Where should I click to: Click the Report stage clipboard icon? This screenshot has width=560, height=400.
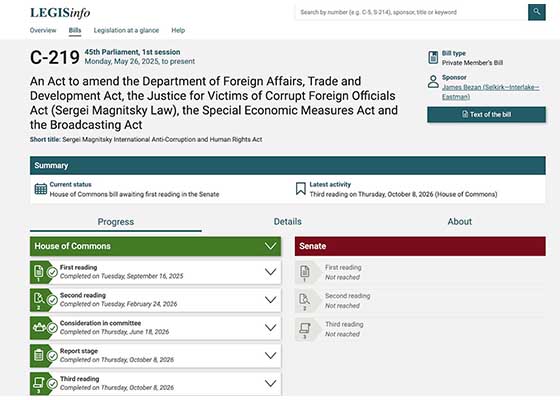[x=39, y=355]
